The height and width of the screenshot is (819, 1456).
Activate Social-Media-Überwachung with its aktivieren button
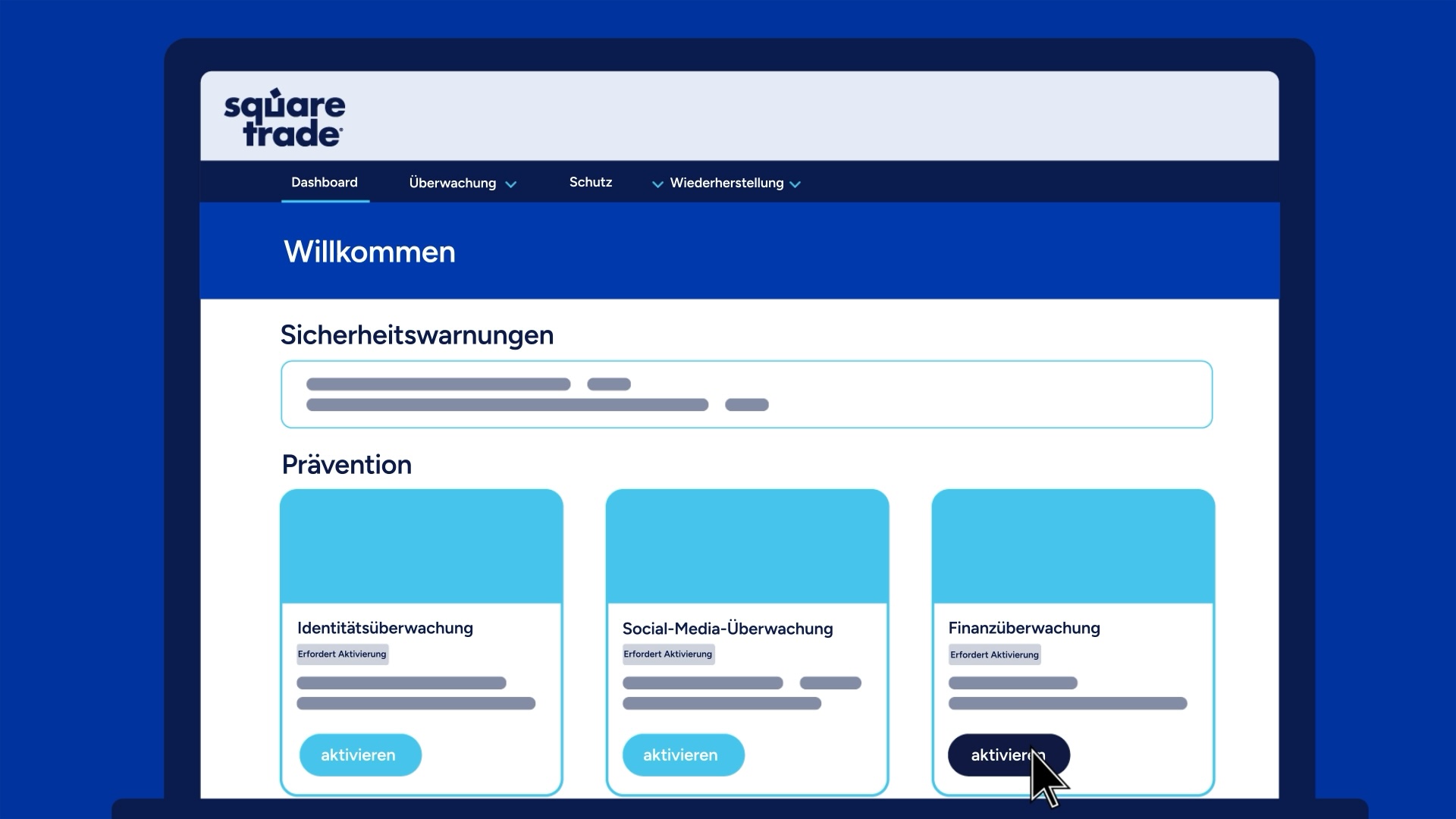tap(683, 755)
